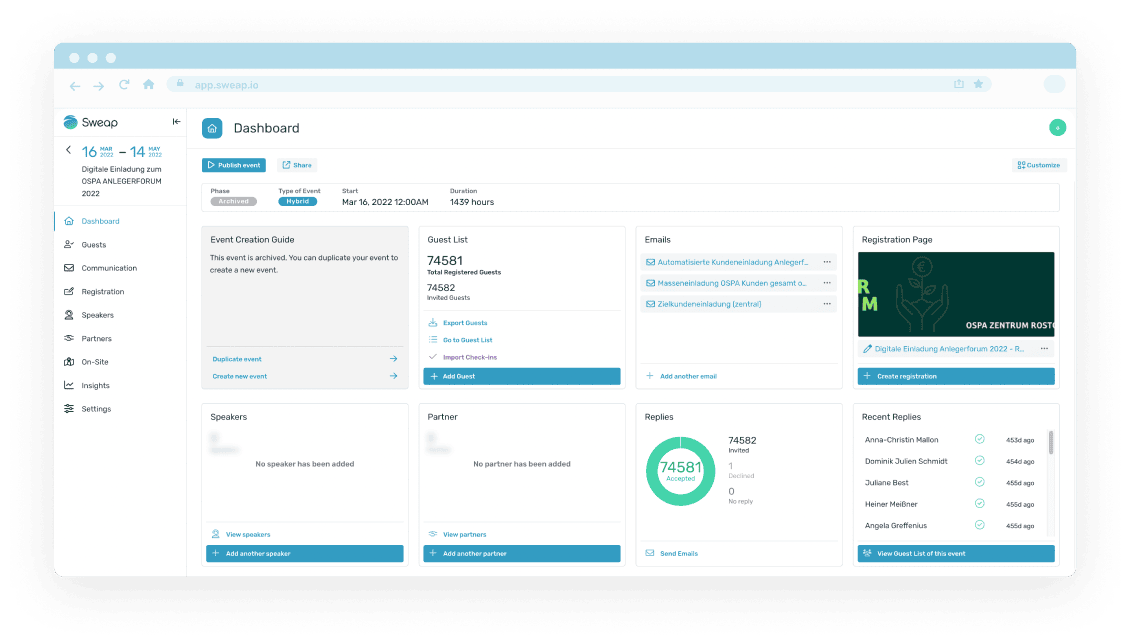
Task: Click check mark beside Angela Greffenius
Action: coord(980,525)
